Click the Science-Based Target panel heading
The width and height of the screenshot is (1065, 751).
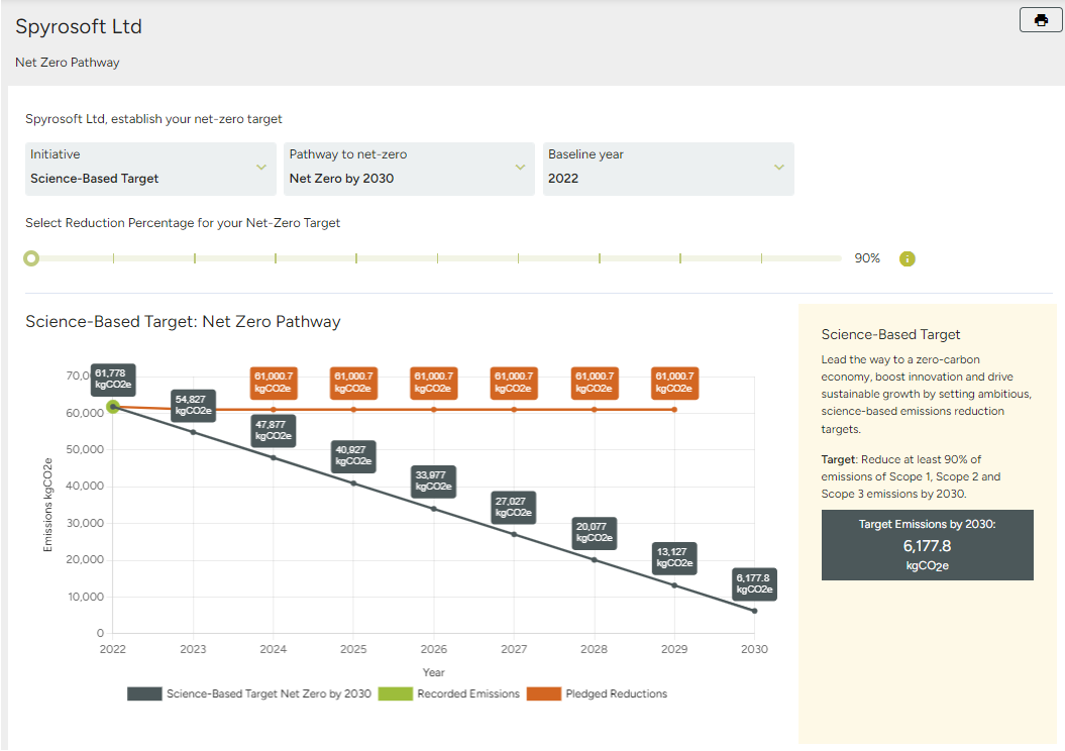[890, 335]
